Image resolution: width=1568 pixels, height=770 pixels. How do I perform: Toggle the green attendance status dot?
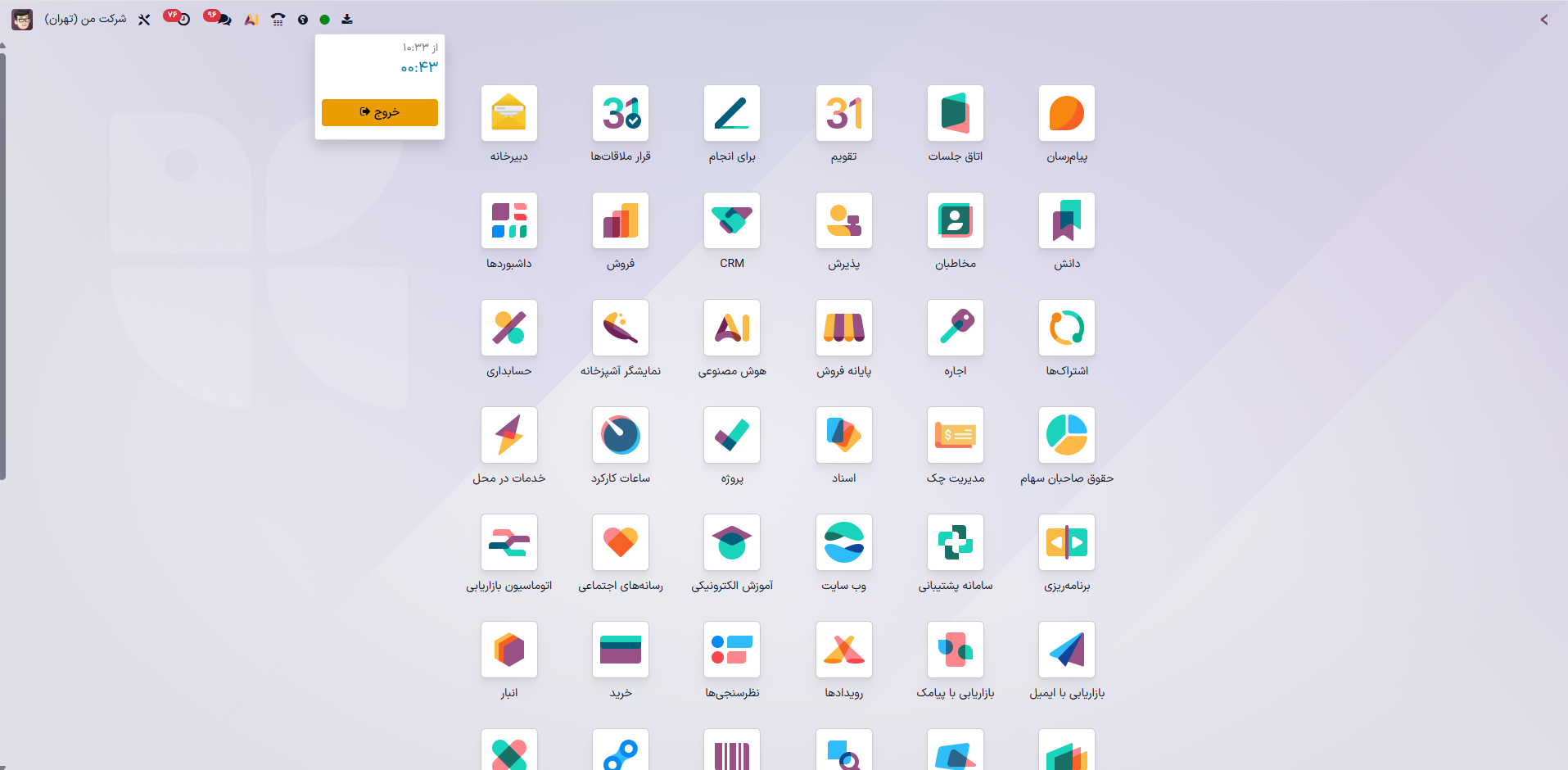[x=325, y=20]
